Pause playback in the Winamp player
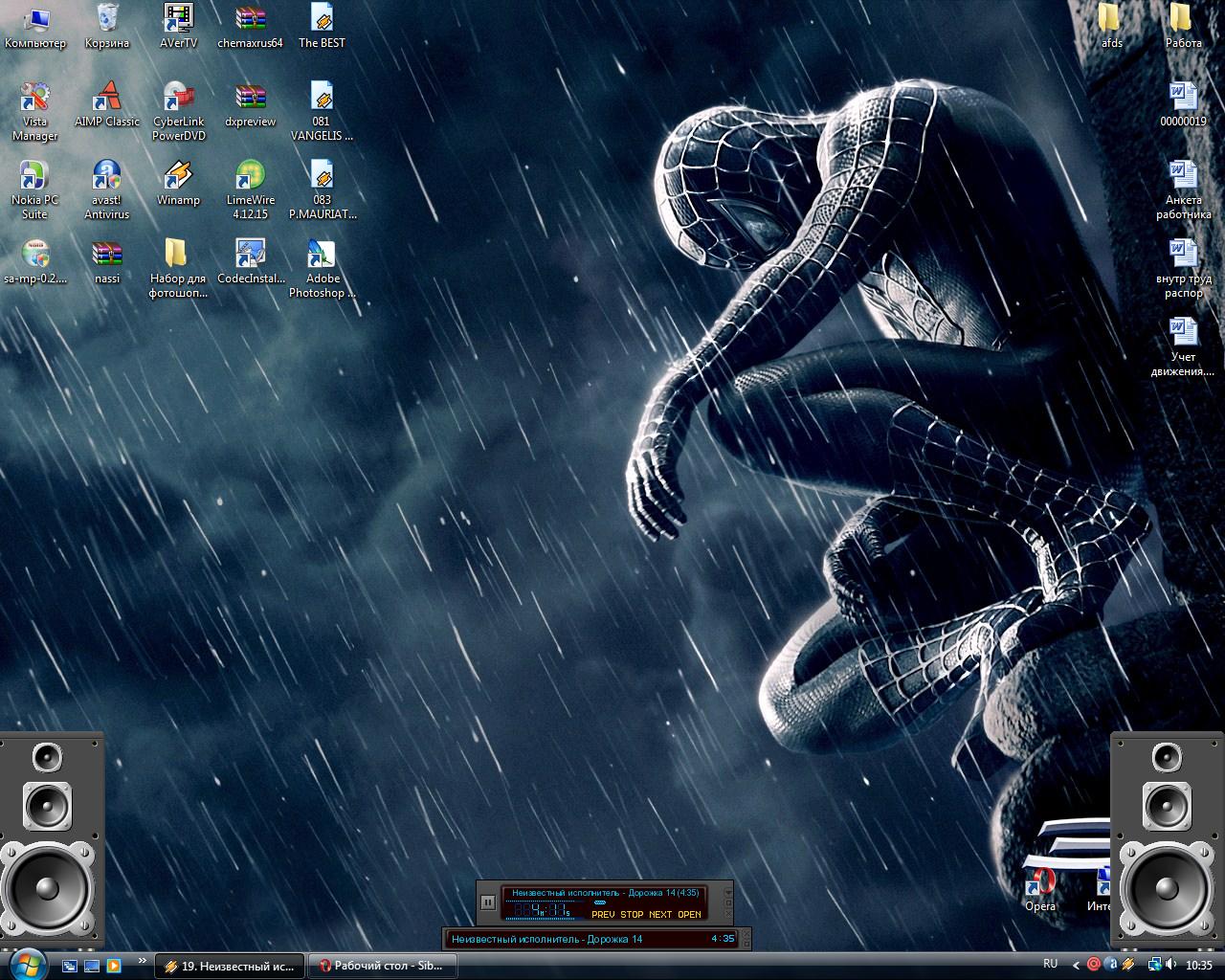This screenshot has height=980, width=1225. 487,902
